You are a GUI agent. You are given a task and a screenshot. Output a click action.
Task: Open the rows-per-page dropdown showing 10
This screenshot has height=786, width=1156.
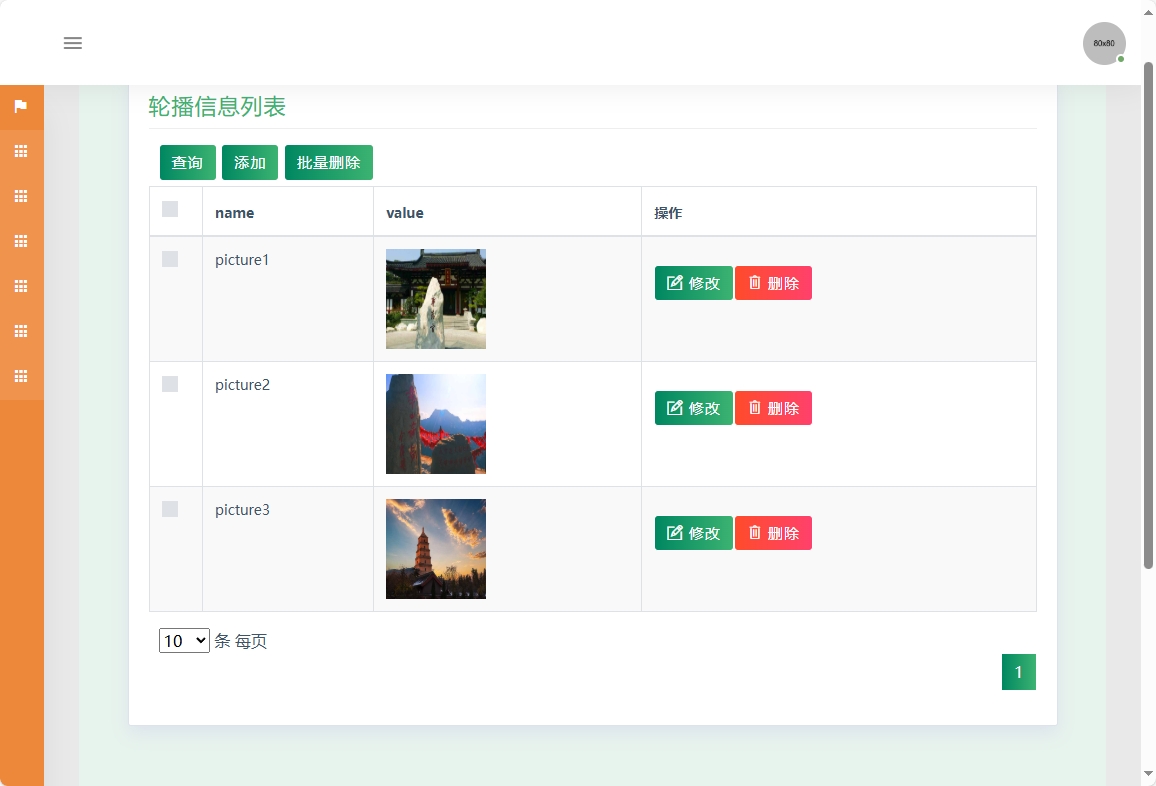184,641
